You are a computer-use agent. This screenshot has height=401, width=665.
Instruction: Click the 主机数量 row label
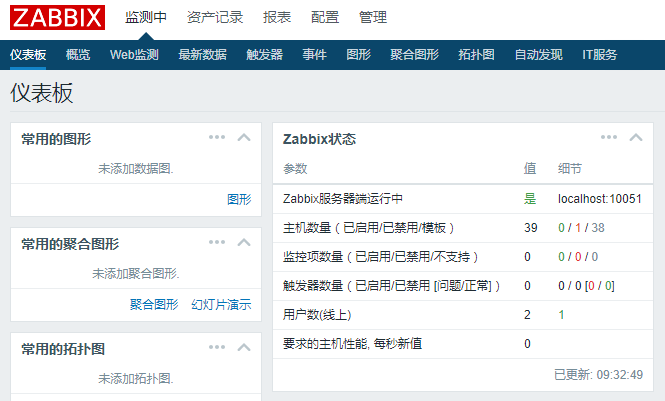[368, 228]
